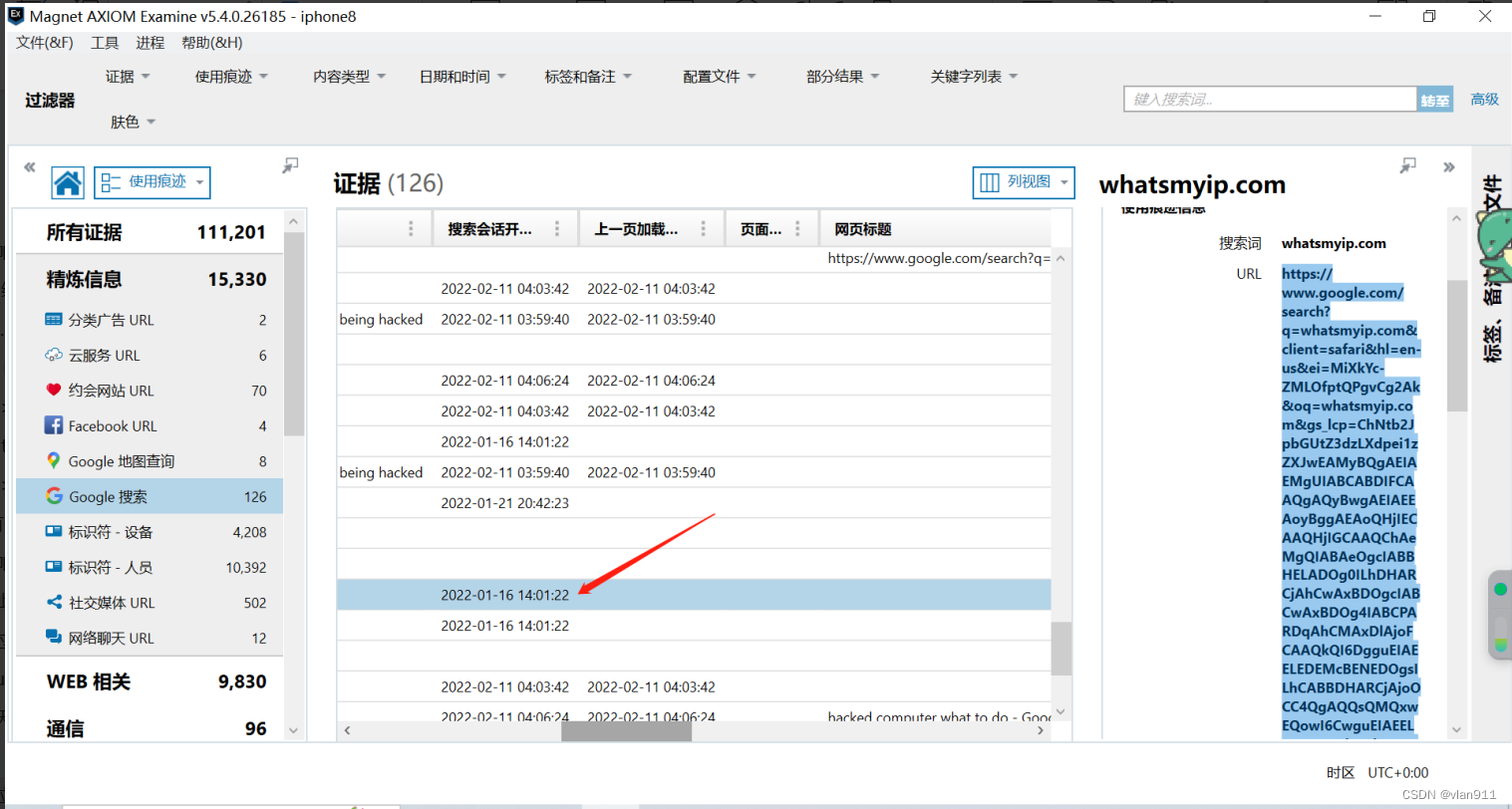
Task: Click the Magnet AXIOM app icon
Action: coord(15,15)
